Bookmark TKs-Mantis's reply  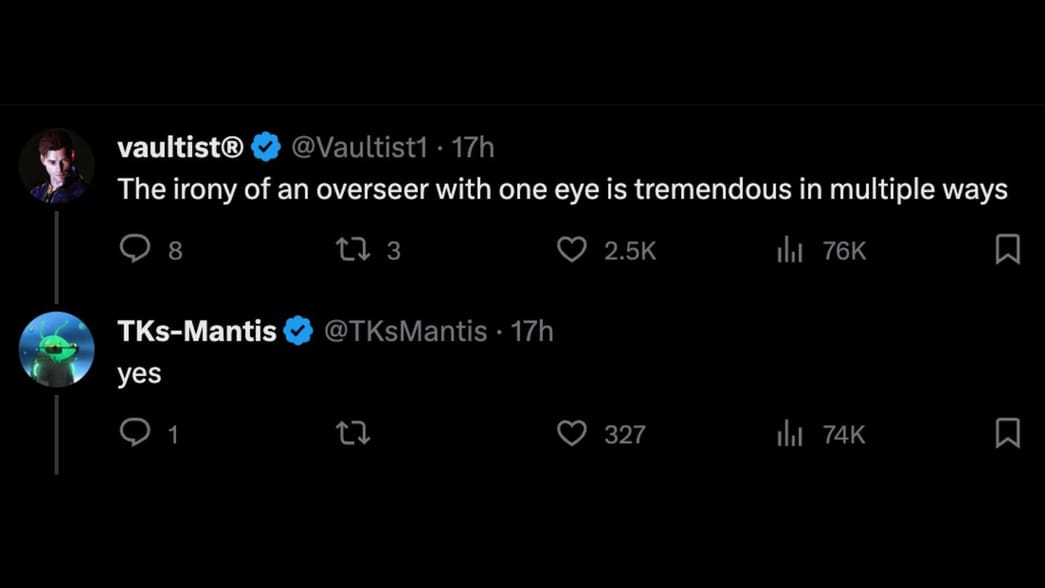1008,433
